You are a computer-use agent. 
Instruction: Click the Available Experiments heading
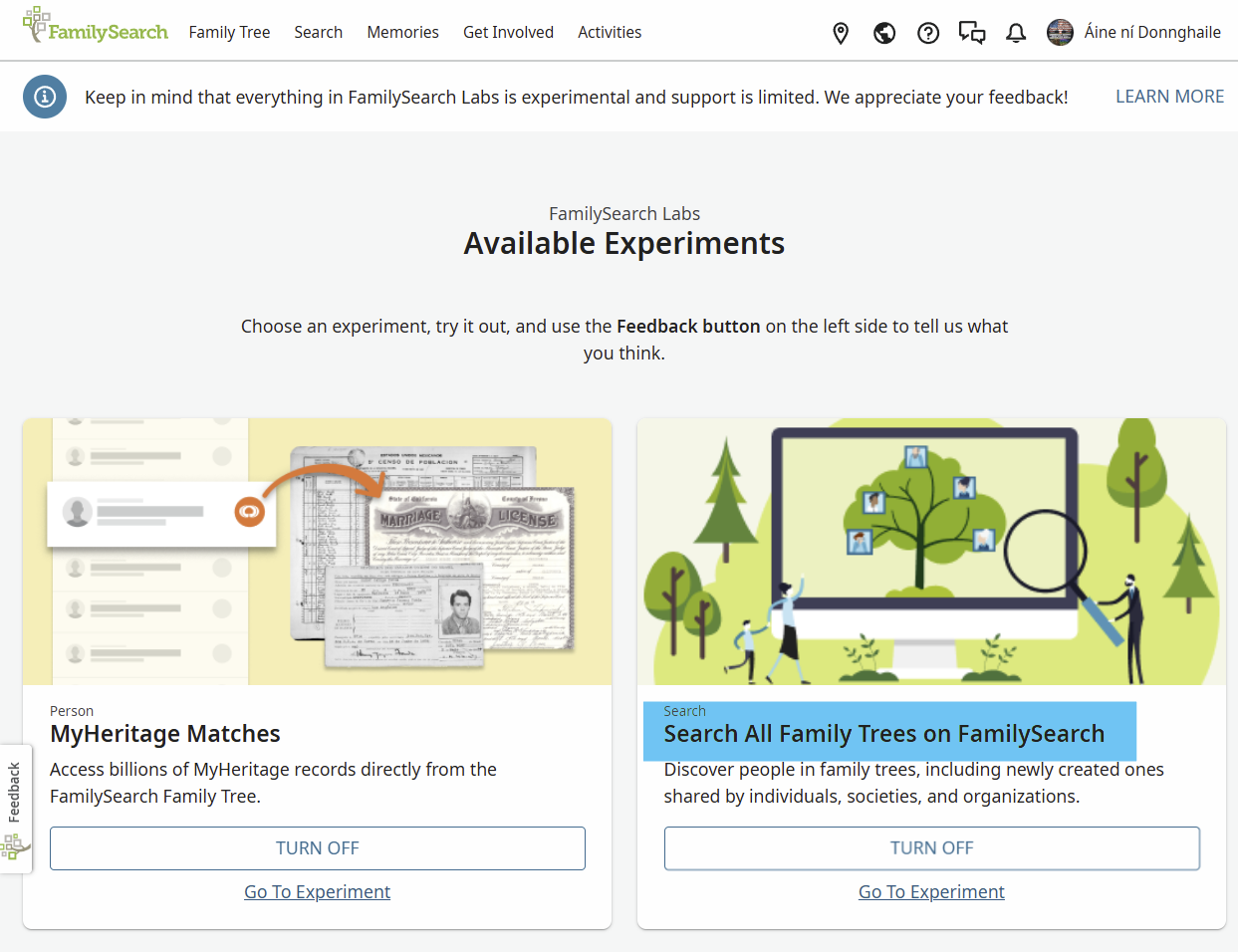click(624, 243)
